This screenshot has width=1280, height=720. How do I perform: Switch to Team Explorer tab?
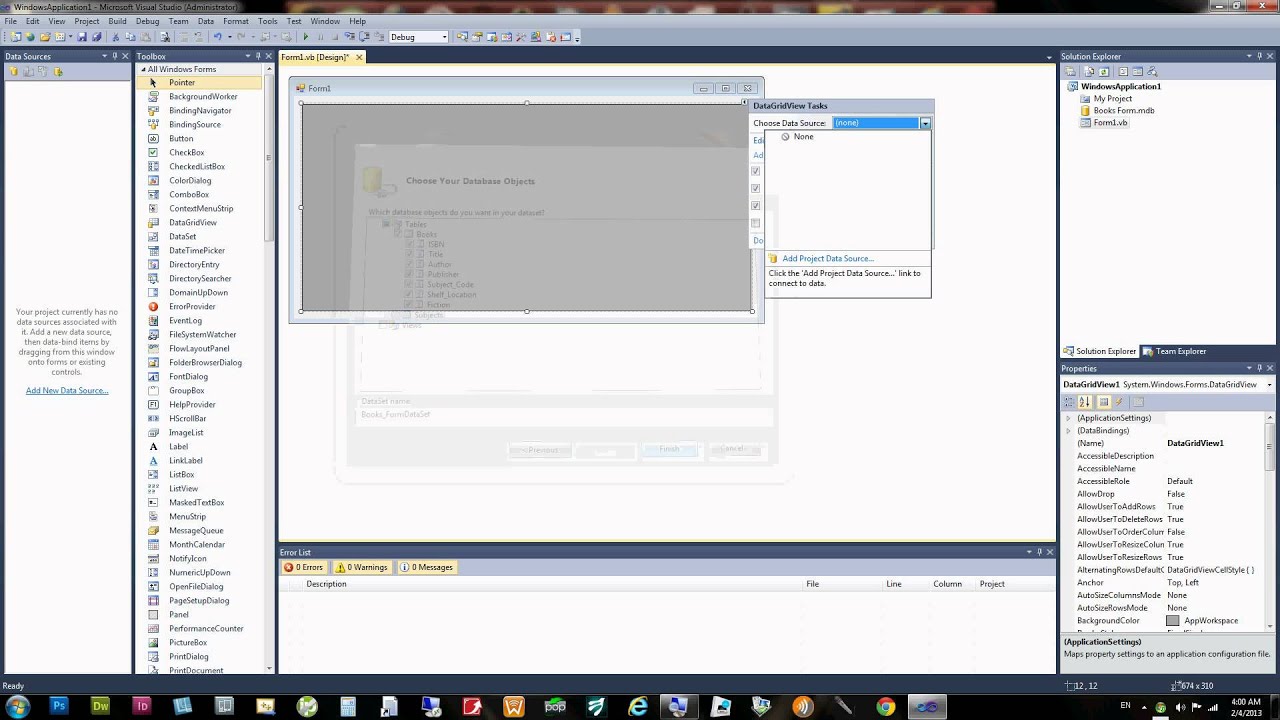tap(1175, 352)
